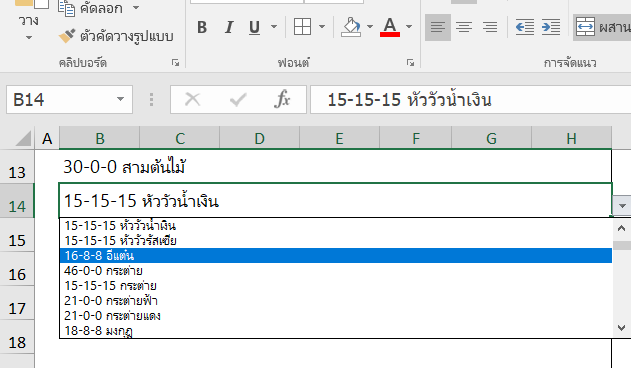Select column B header

pyautogui.click(x=100, y=139)
